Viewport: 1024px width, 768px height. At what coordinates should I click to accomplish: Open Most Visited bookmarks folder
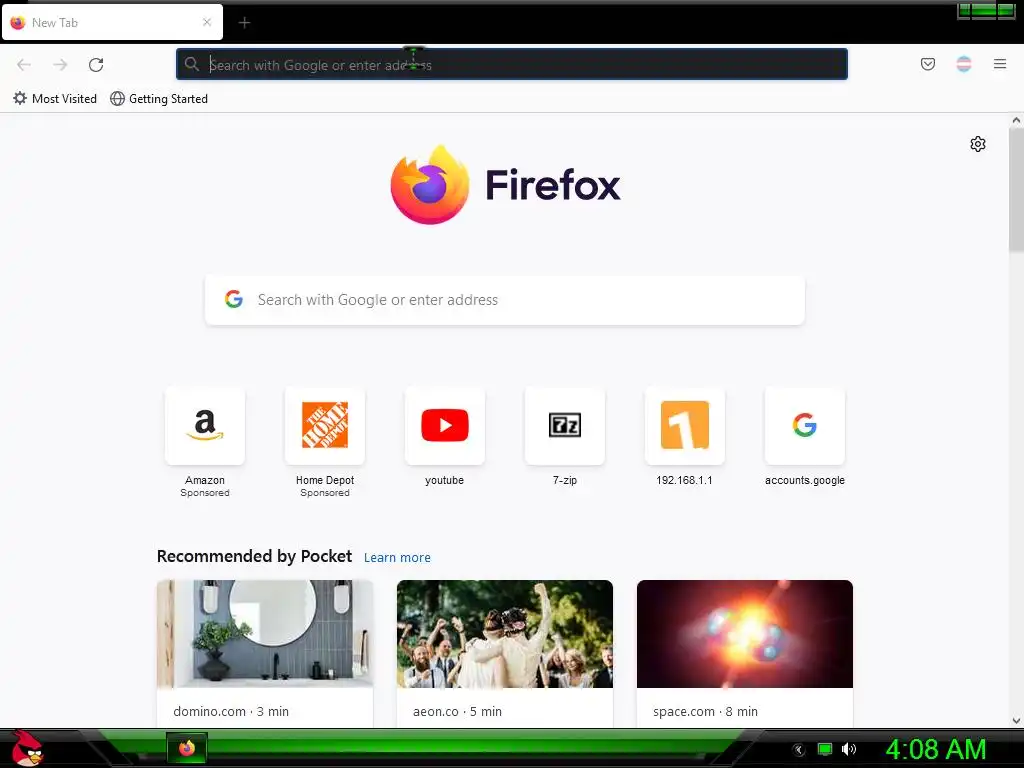pyautogui.click(x=55, y=99)
